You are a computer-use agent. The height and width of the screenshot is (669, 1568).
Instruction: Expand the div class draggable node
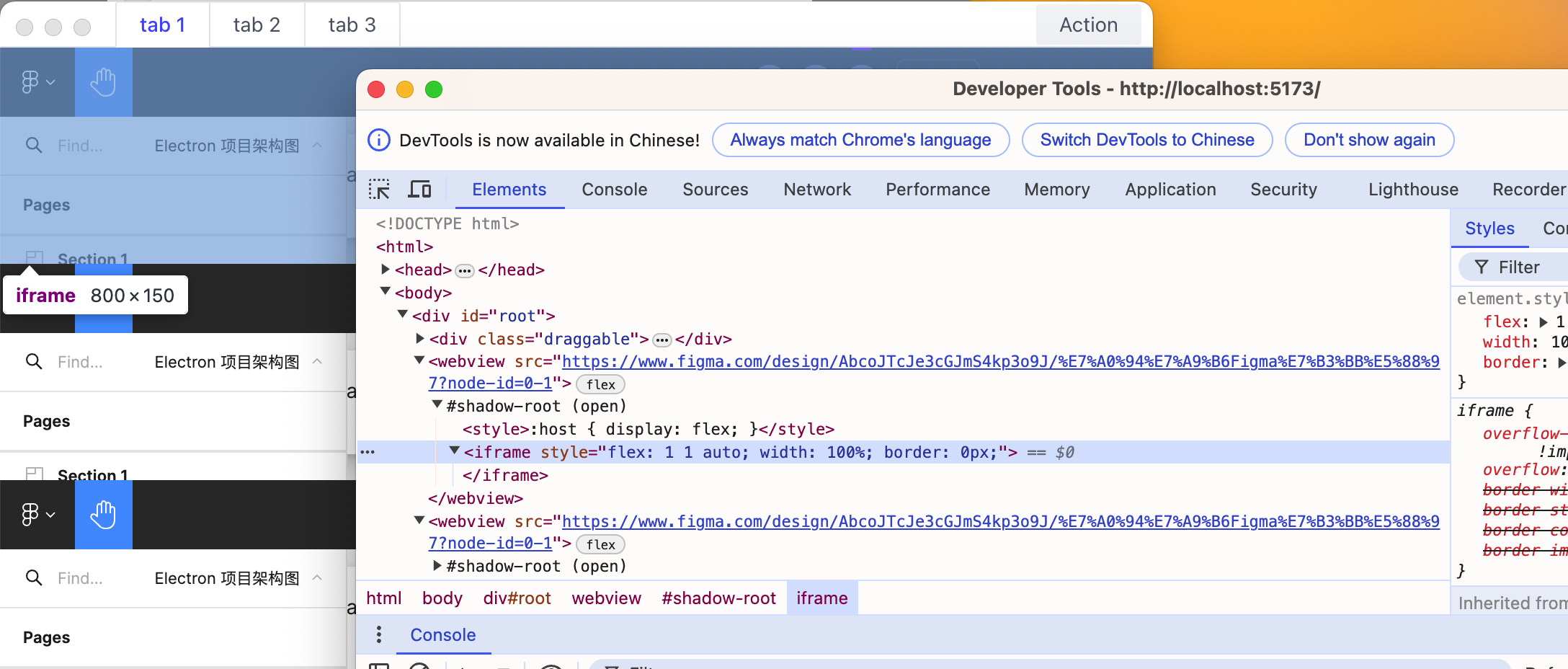(x=420, y=338)
